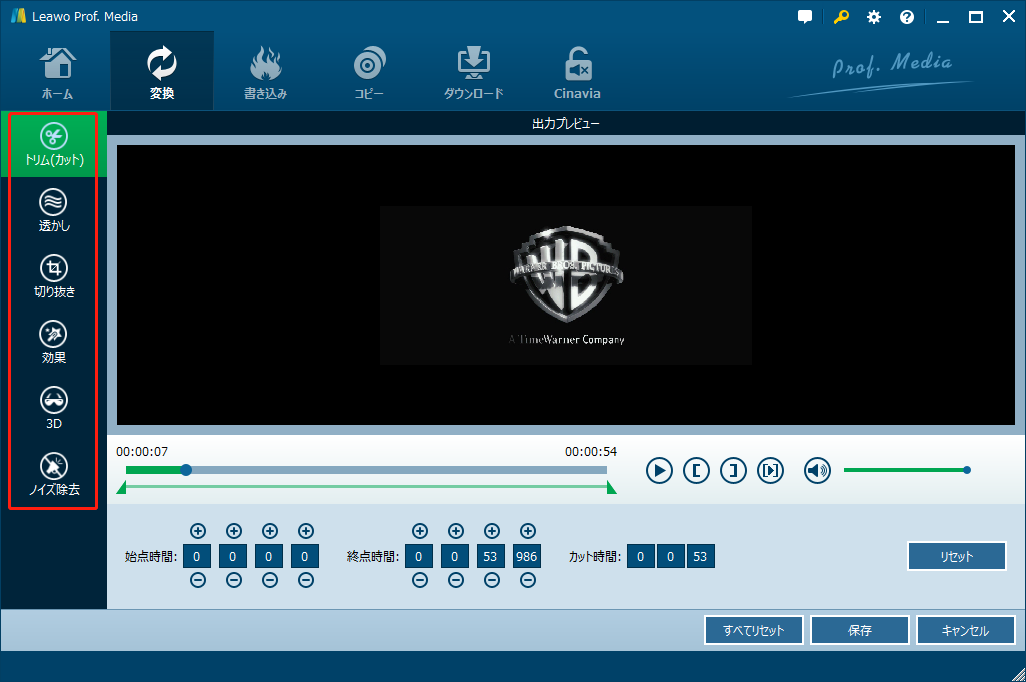Open the feedback speech bubble icon

pyautogui.click(x=805, y=17)
